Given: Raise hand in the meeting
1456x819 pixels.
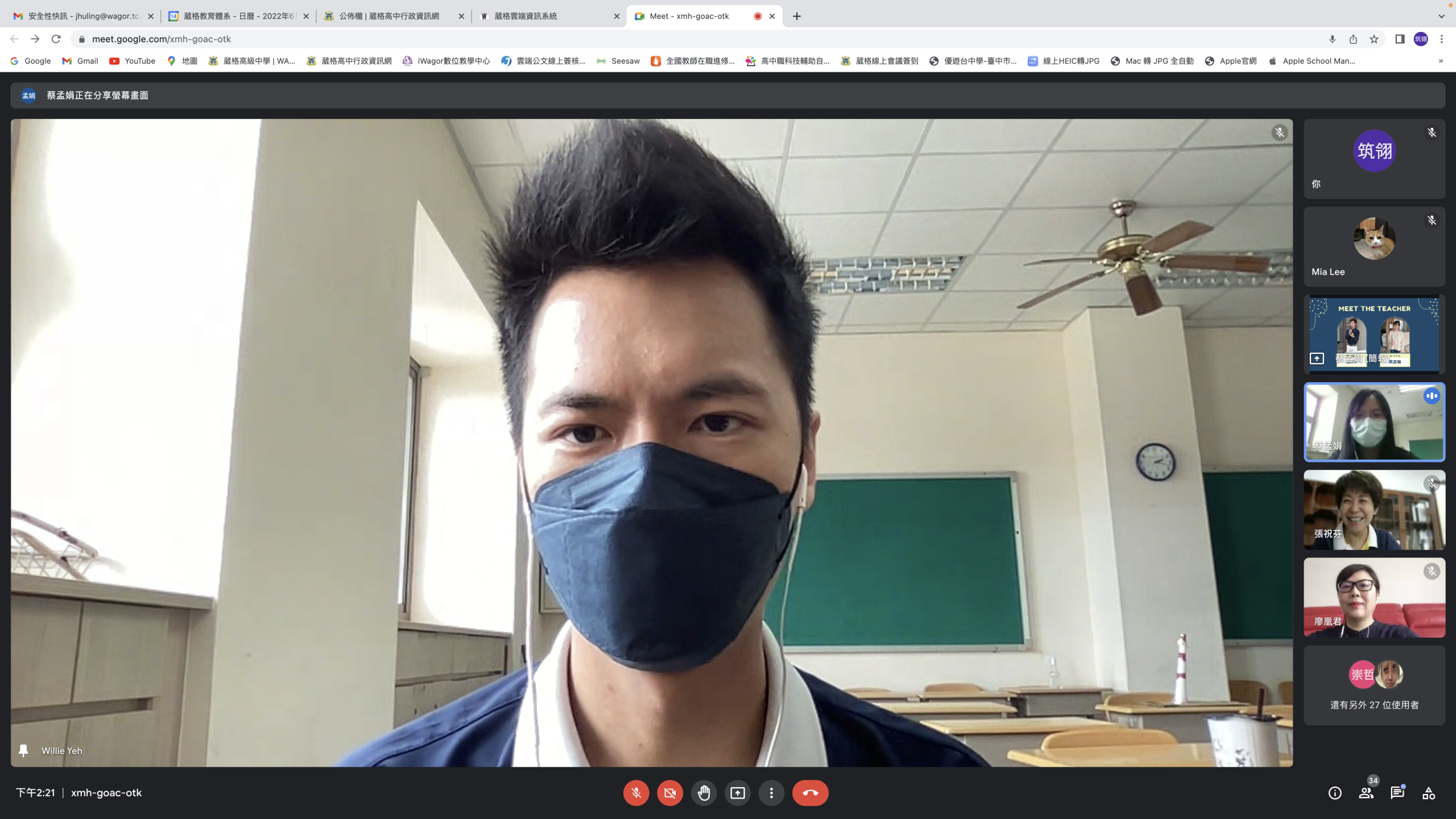Looking at the screenshot, I should tap(704, 793).
